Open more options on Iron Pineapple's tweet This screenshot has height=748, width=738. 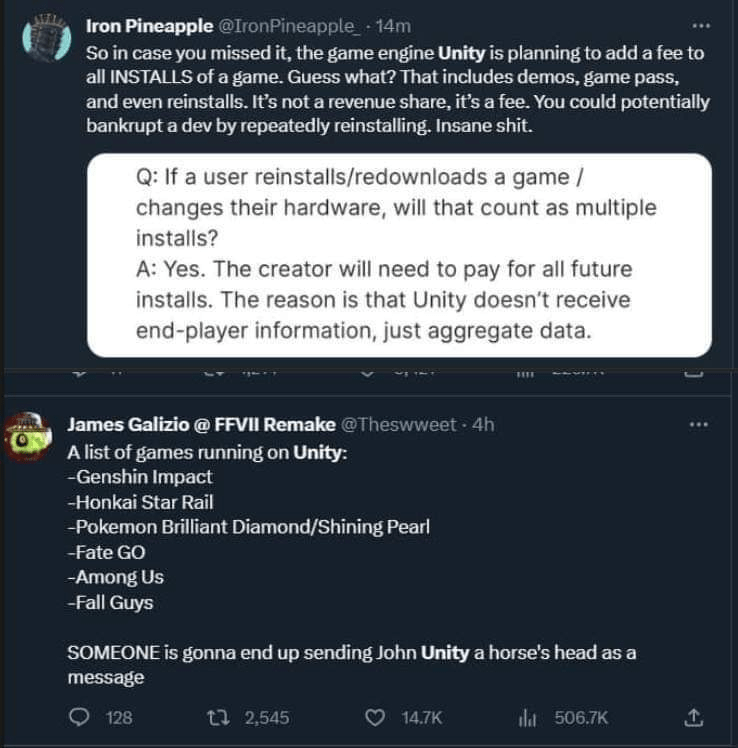(x=700, y=25)
